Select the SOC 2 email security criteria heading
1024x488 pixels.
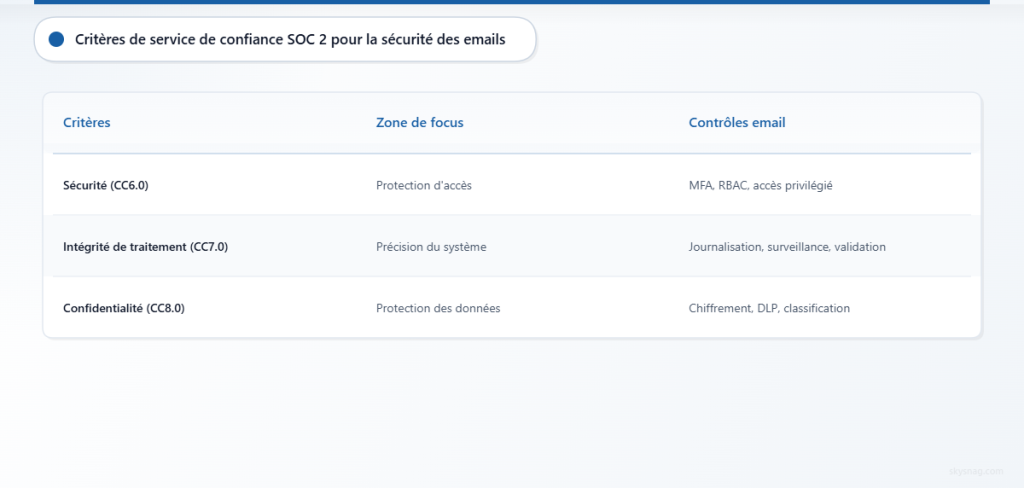coord(290,39)
